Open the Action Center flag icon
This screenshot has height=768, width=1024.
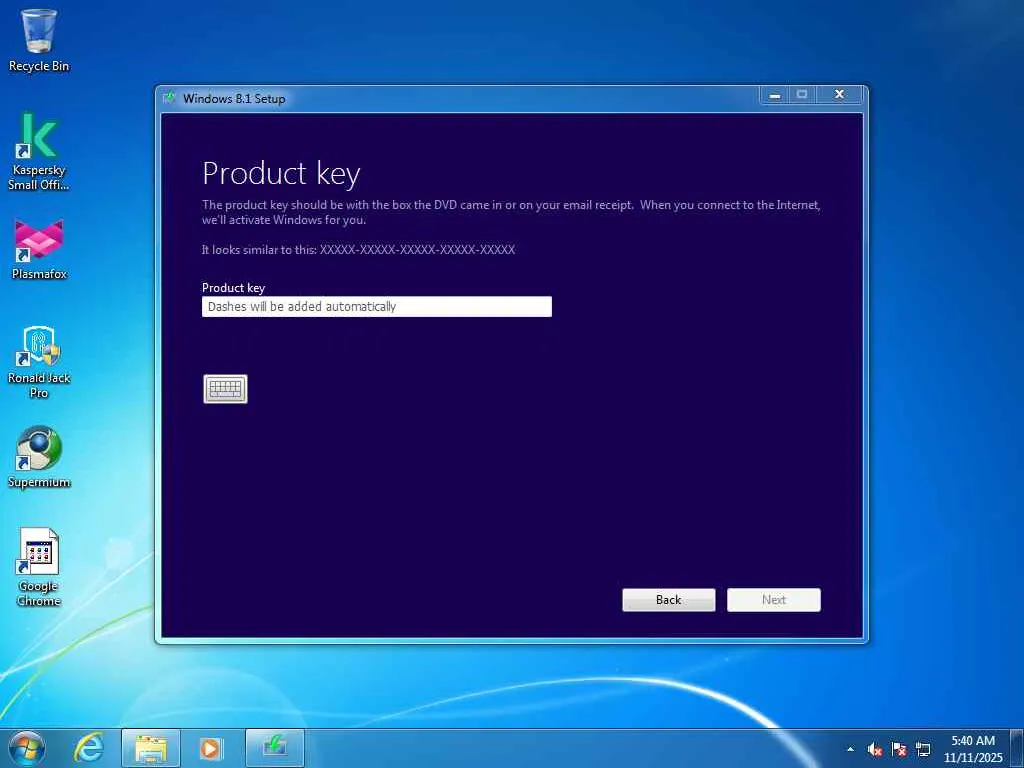[899, 749]
